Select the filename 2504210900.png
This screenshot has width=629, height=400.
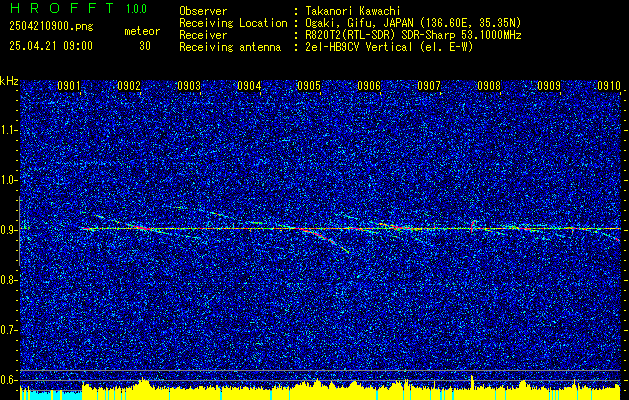coord(51,27)
